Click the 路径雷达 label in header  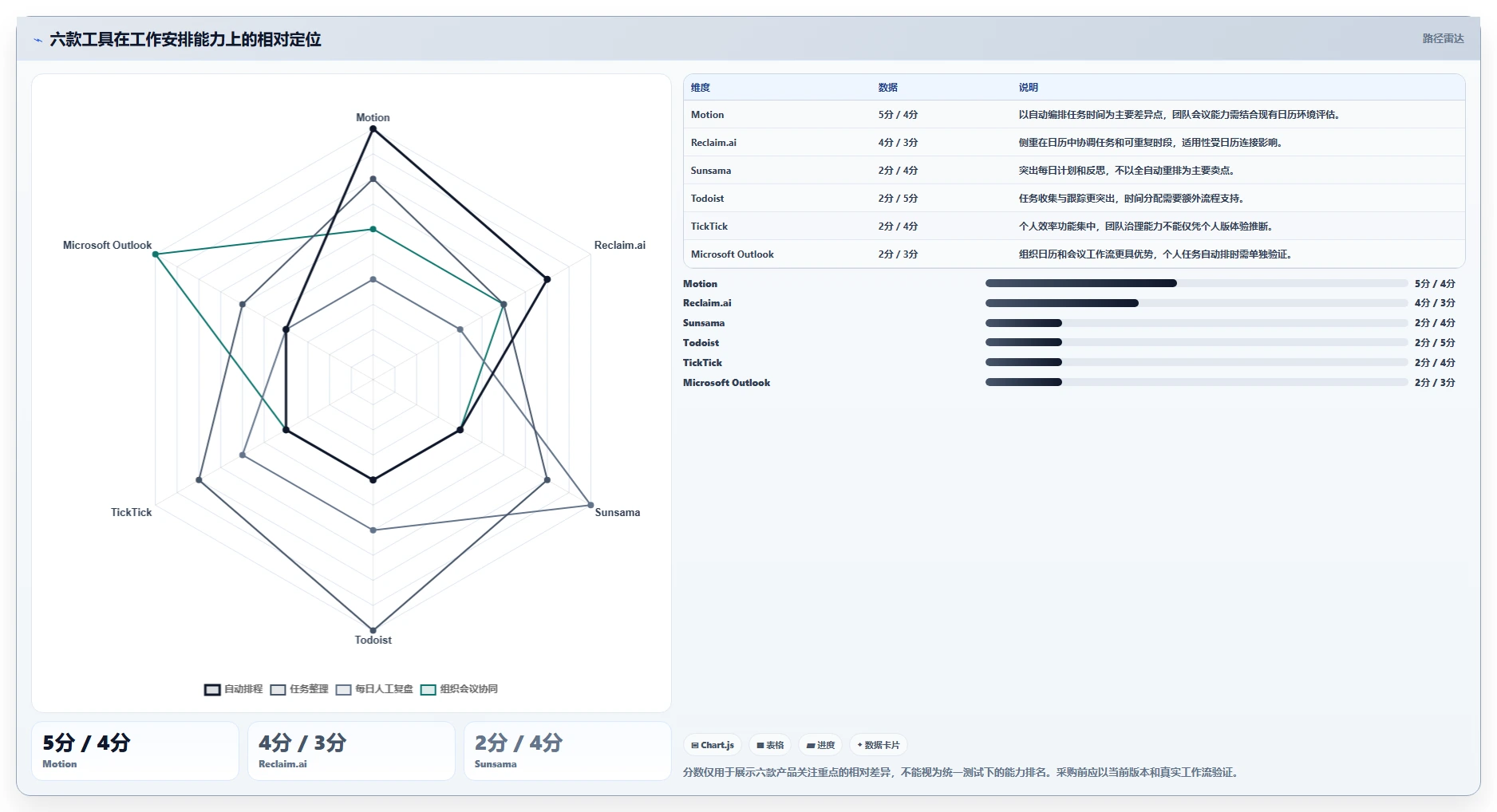click(1443, 38)
